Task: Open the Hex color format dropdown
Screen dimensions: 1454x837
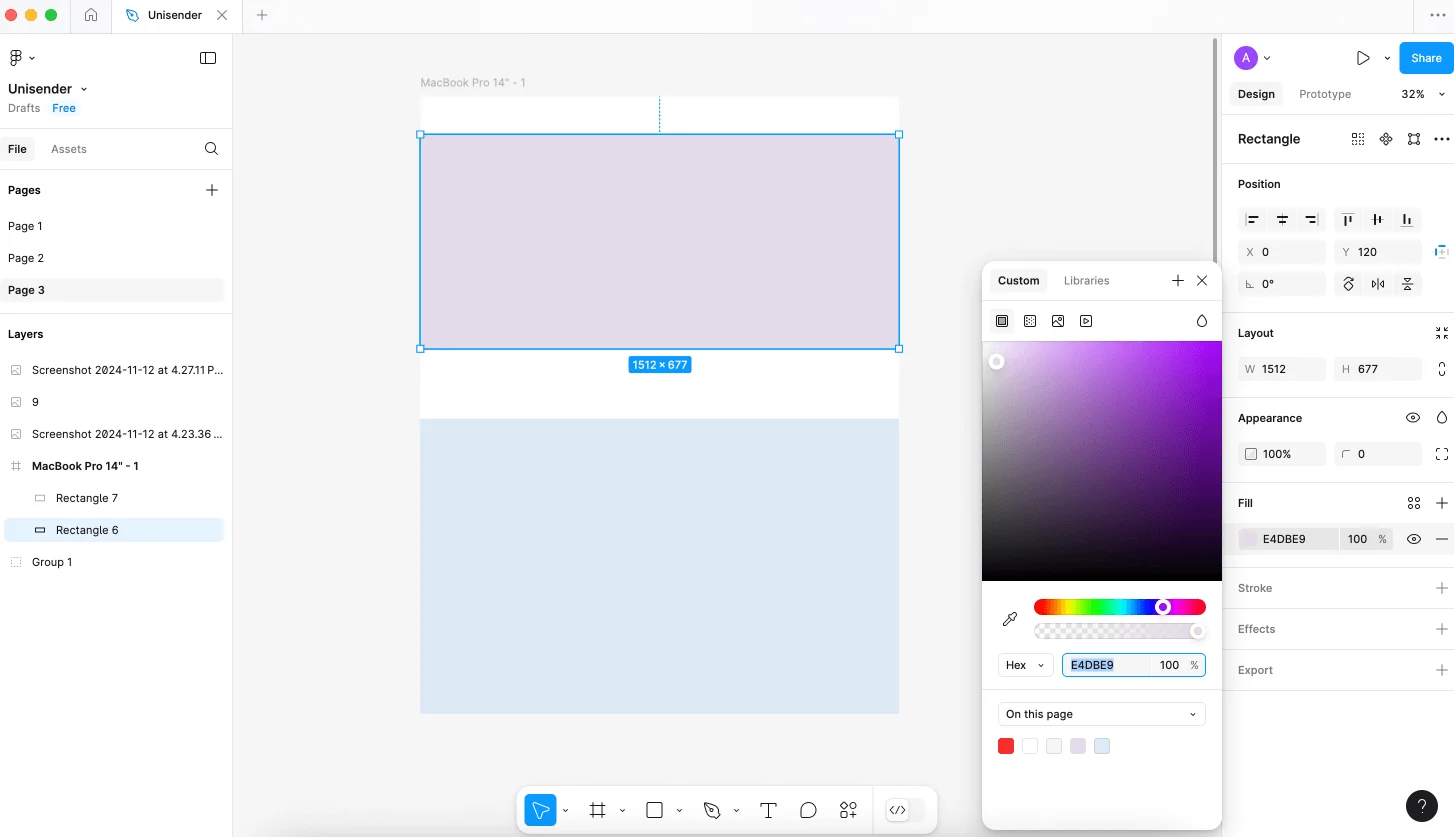Action: [x=1025, y=665]
